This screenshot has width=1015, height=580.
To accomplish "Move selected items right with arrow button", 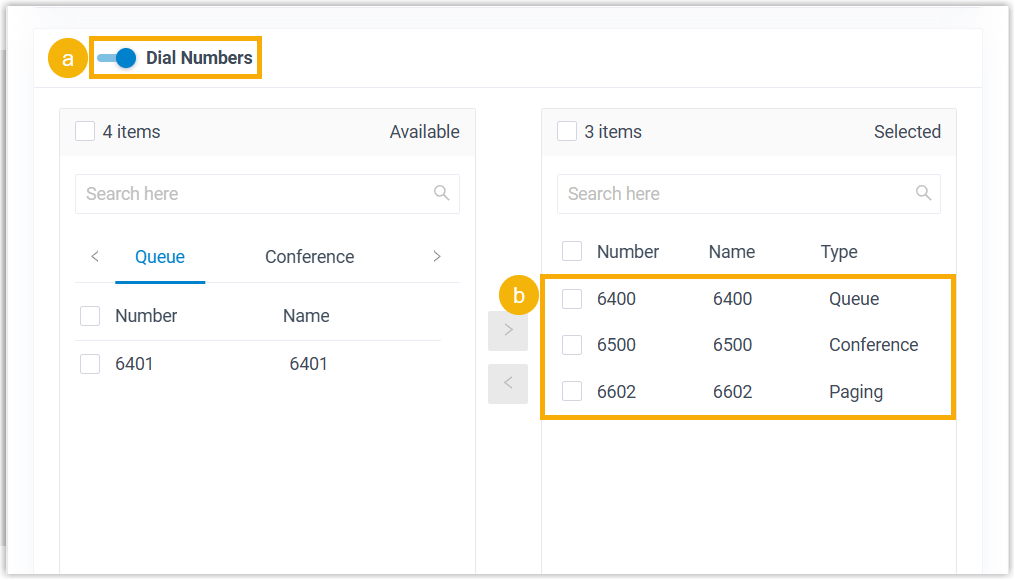I will click(x=508, y=330).
